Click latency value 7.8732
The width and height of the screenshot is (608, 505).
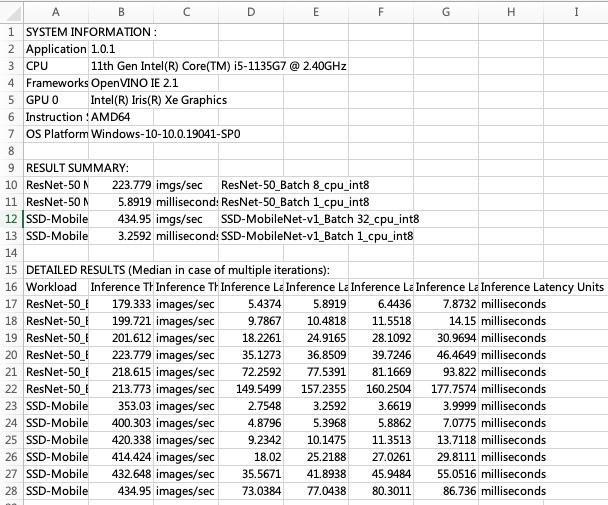tap(446, 304)
